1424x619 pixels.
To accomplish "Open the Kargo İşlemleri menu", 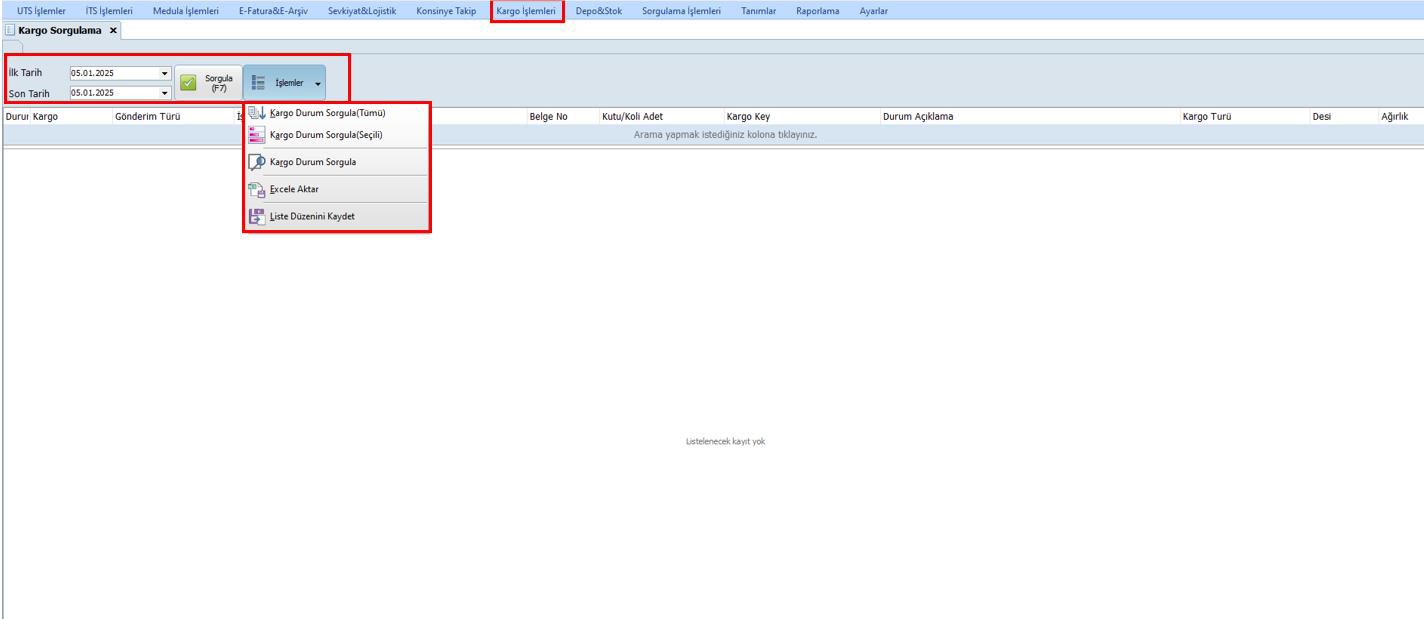I will [526, 11].
